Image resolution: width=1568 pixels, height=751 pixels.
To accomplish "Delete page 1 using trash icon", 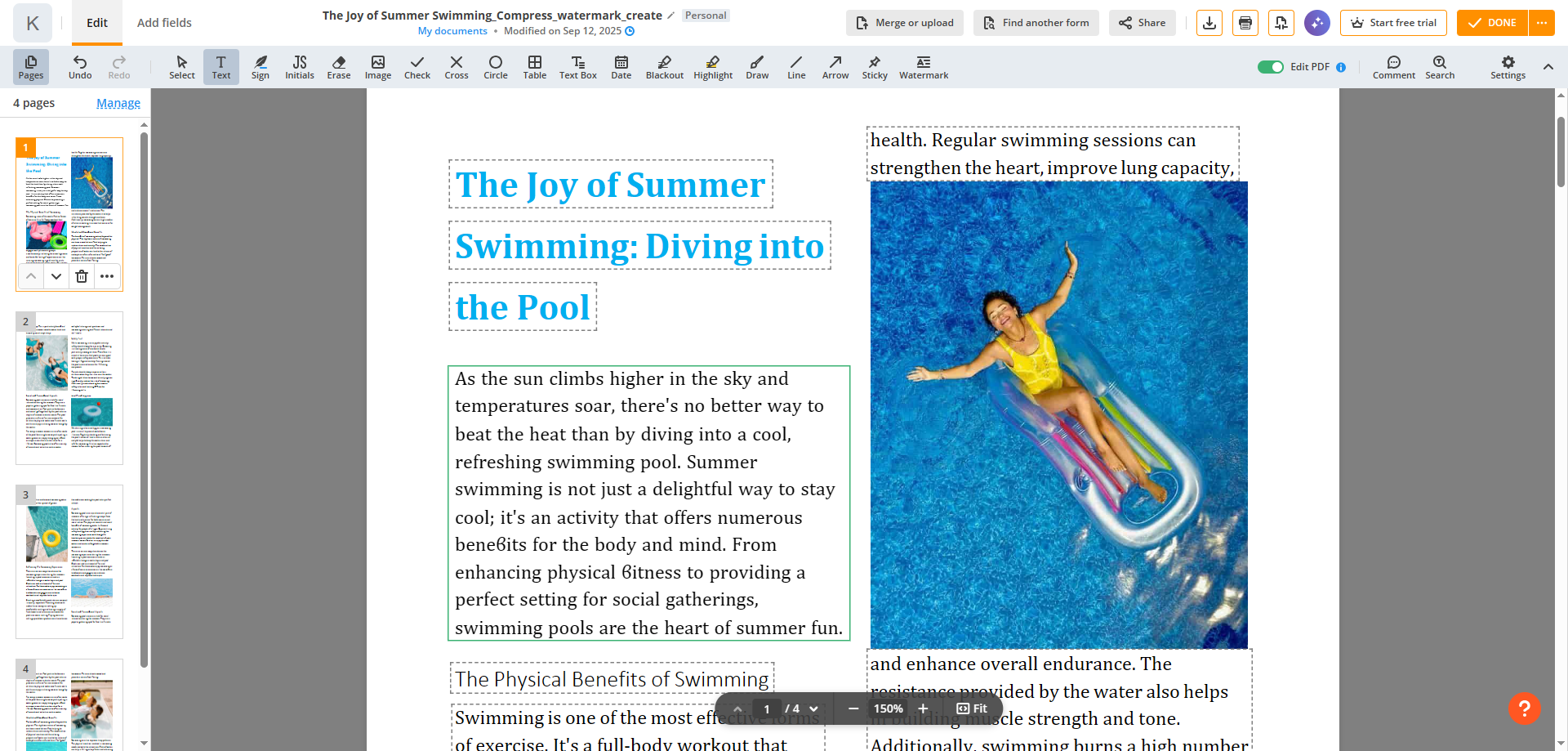I will click(82, 276).
